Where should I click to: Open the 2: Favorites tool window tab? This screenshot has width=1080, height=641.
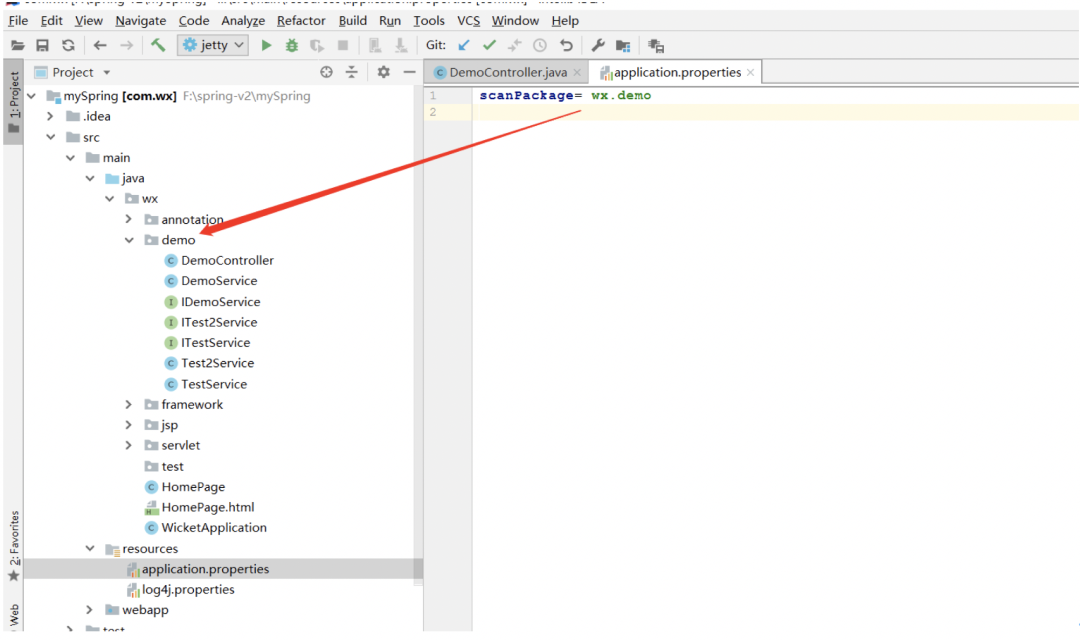pos(14,545)
